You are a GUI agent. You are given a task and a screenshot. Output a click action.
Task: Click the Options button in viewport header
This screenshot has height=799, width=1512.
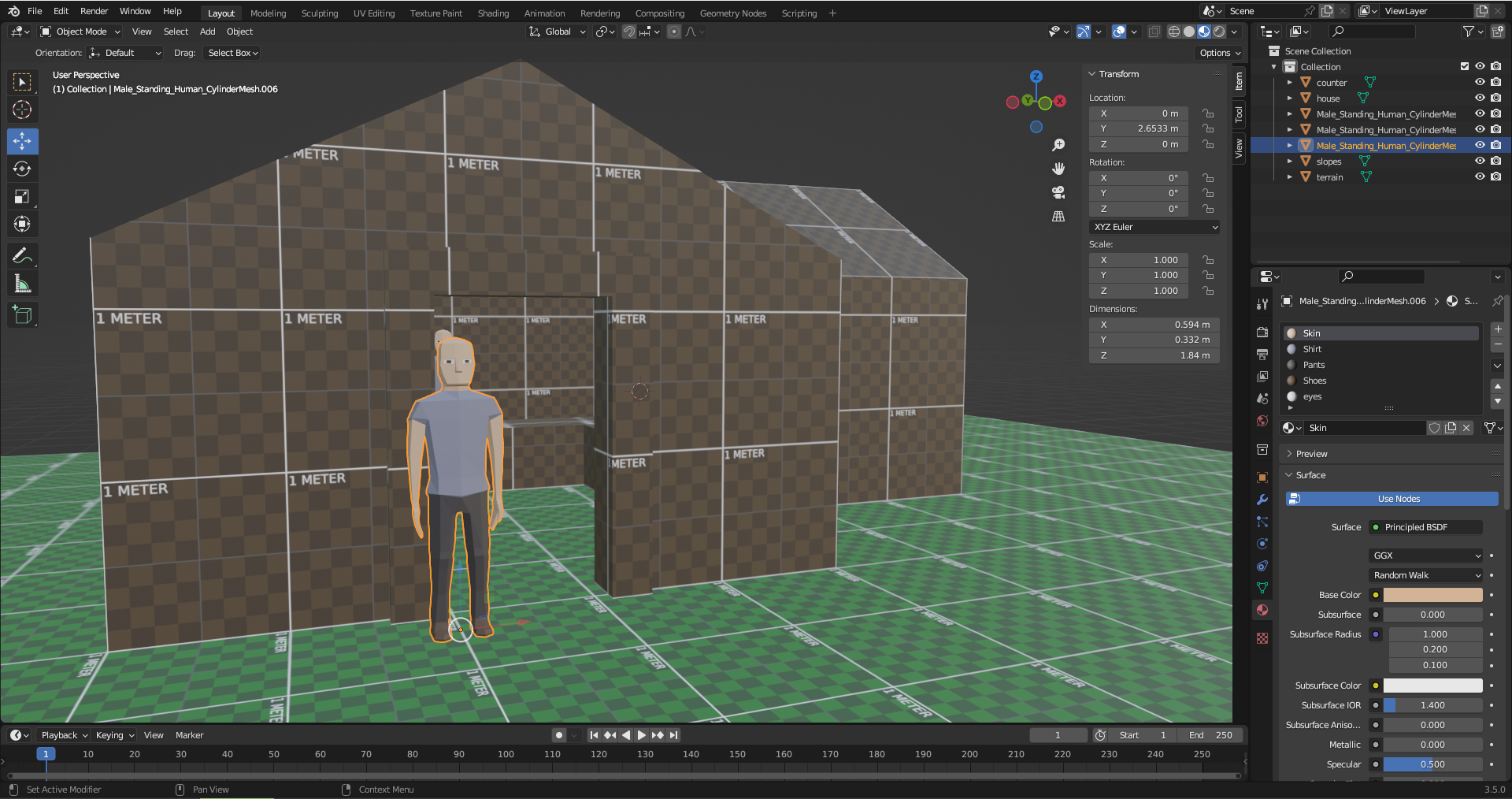click(x=1219, y=53)
